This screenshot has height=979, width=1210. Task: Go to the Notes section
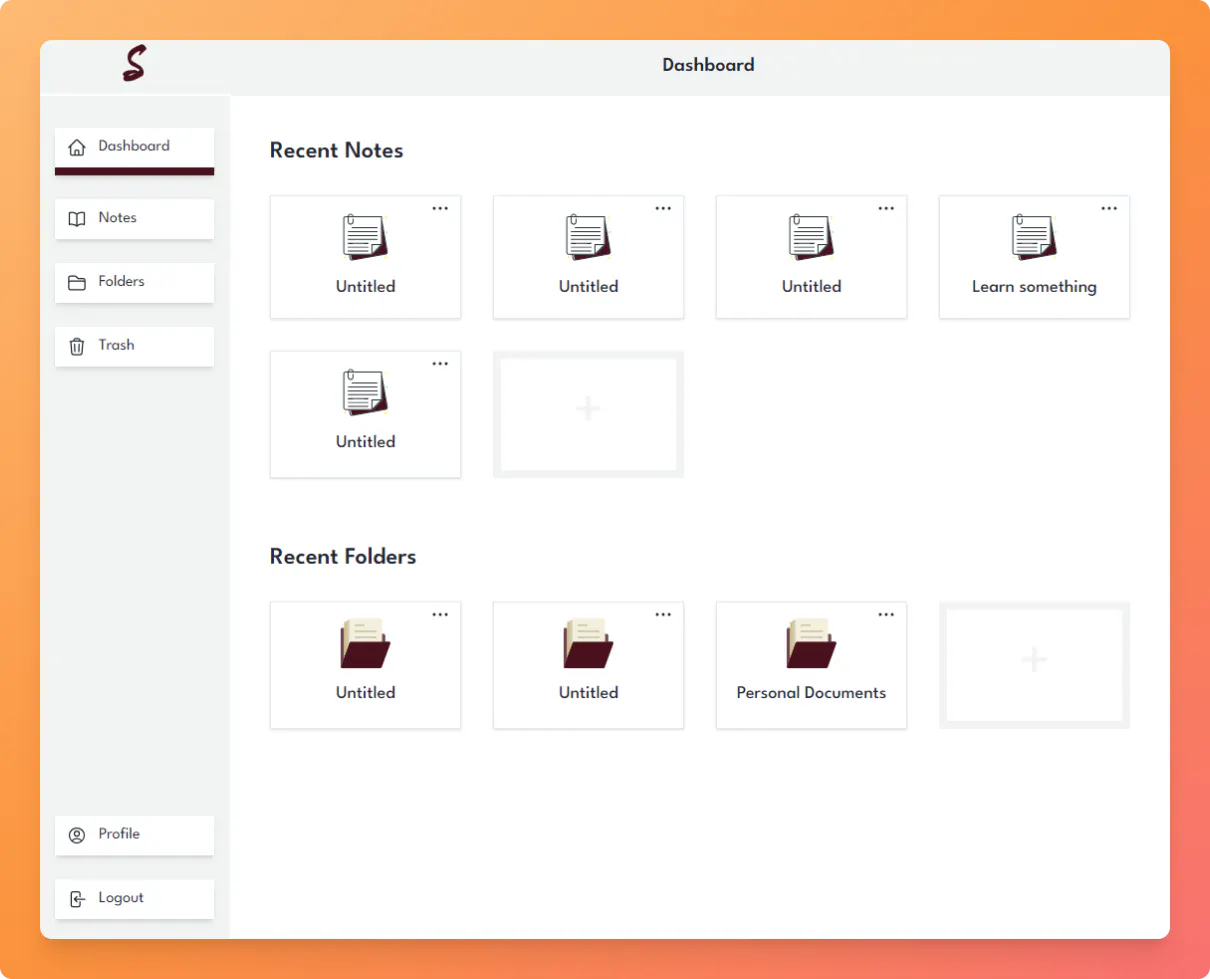tap(134, 218)
